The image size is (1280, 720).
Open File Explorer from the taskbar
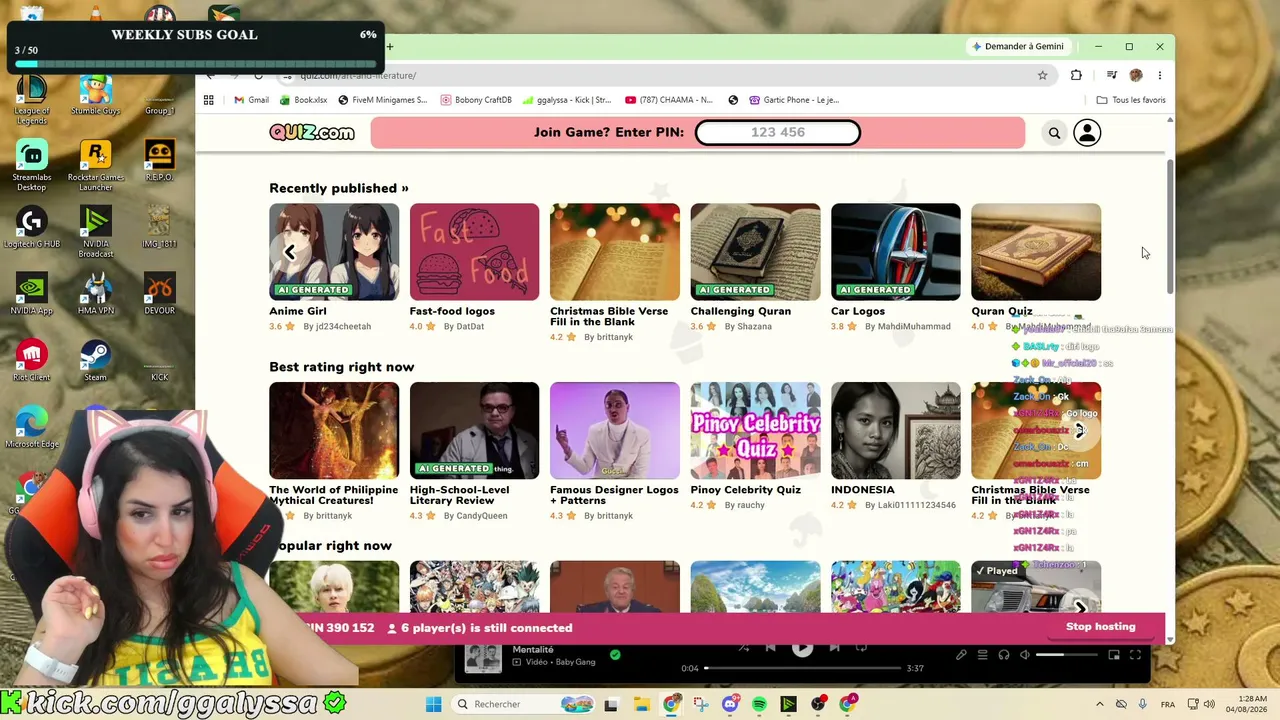pyautogui.click(x=642, y=704)
